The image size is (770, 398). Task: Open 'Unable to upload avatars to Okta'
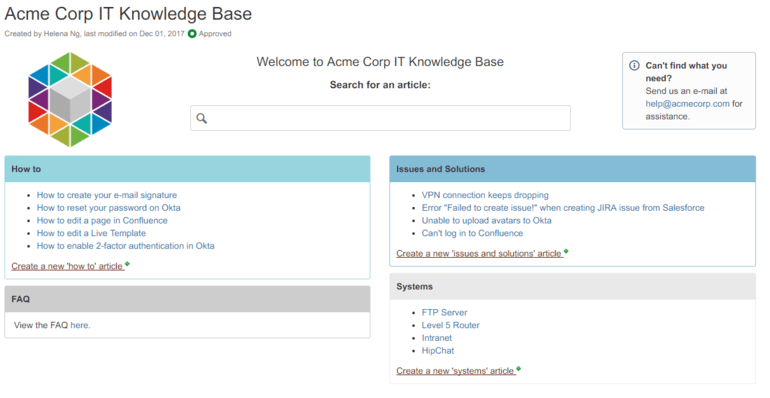coord(487,221)
